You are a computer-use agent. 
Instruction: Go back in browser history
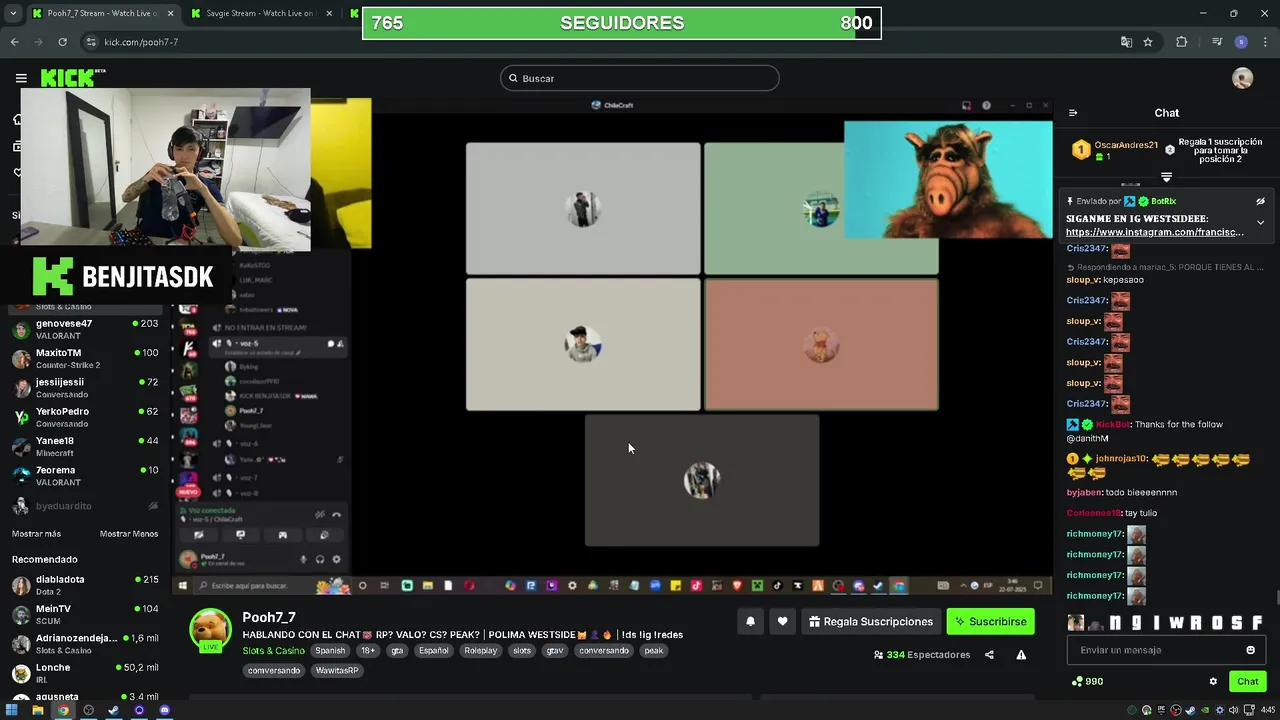[x=14, y=42]
